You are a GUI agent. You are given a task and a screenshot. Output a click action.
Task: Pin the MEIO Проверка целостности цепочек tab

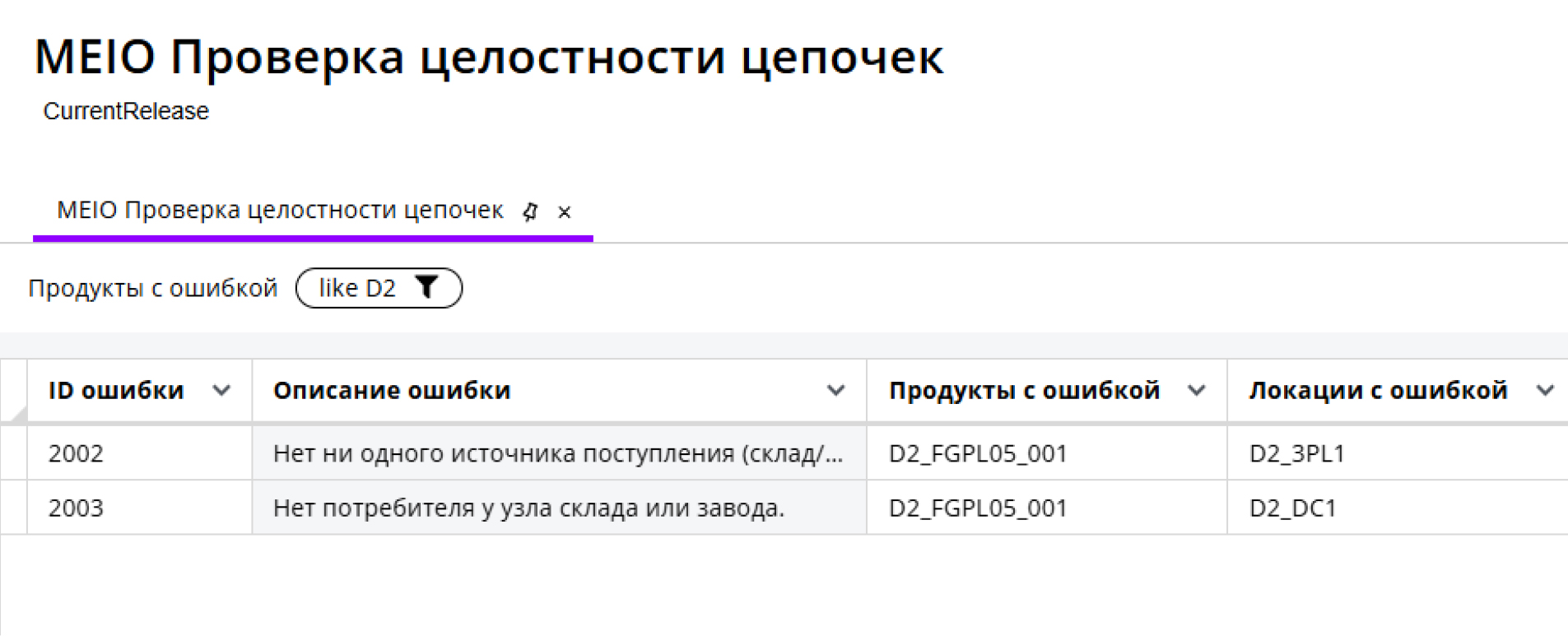point(531,212)
